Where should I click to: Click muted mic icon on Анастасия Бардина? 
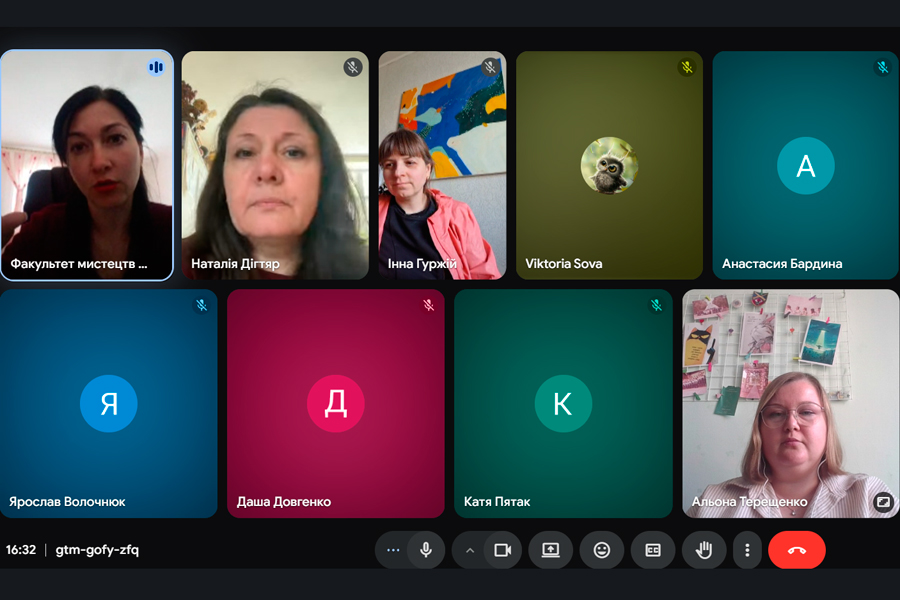pos(882,68)
